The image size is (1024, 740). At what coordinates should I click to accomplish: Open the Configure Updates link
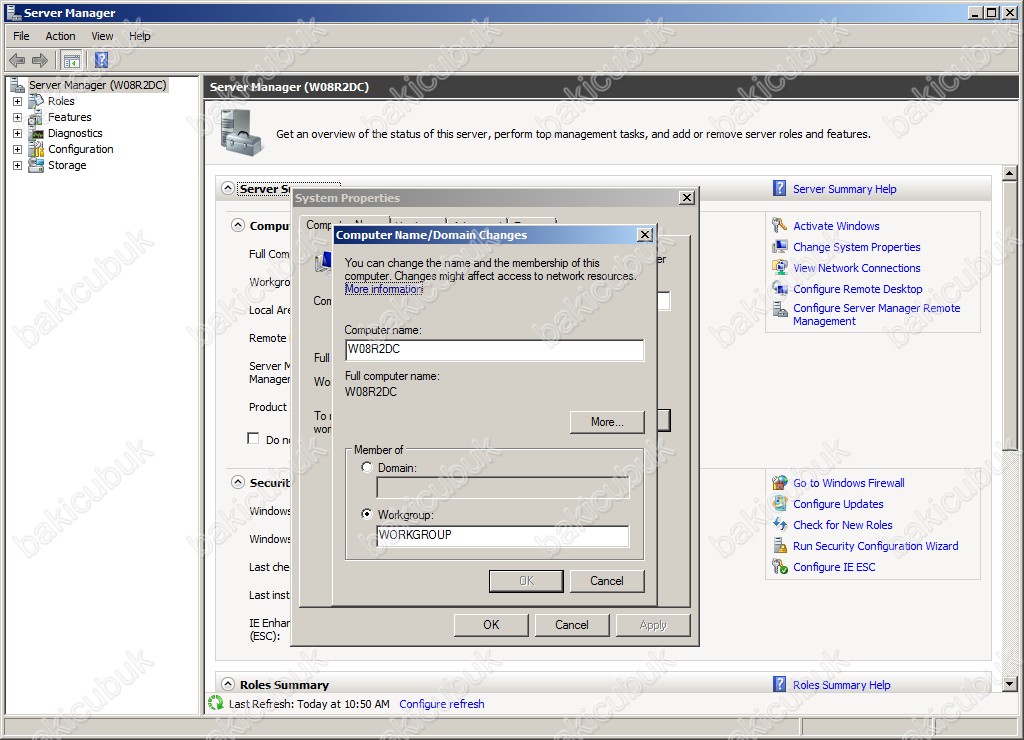pos(838,504)
